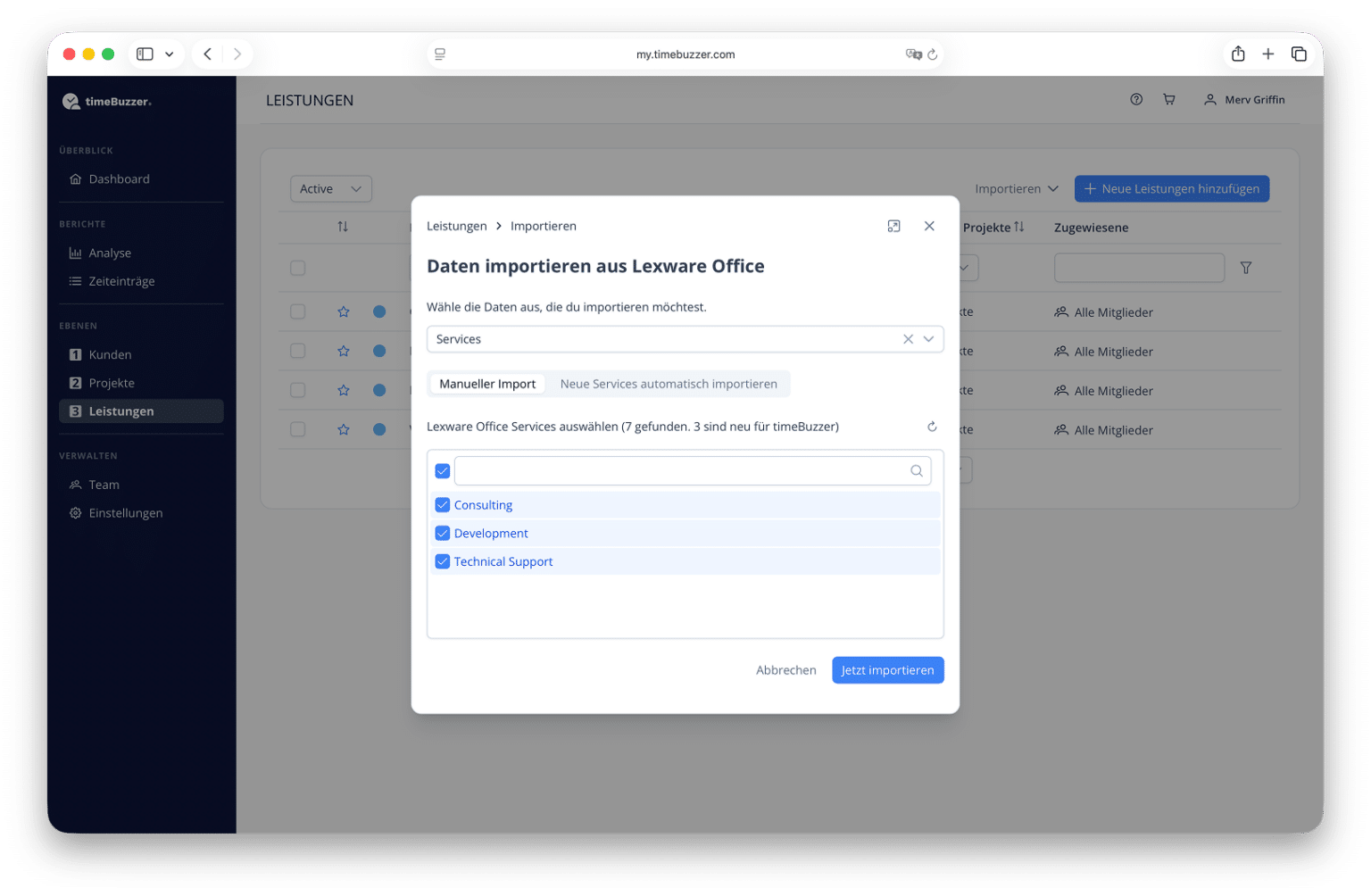Viewport: 1371px width, 896px height.
Task: Clear the Services selection with the X icon
Action: [908, 339]
